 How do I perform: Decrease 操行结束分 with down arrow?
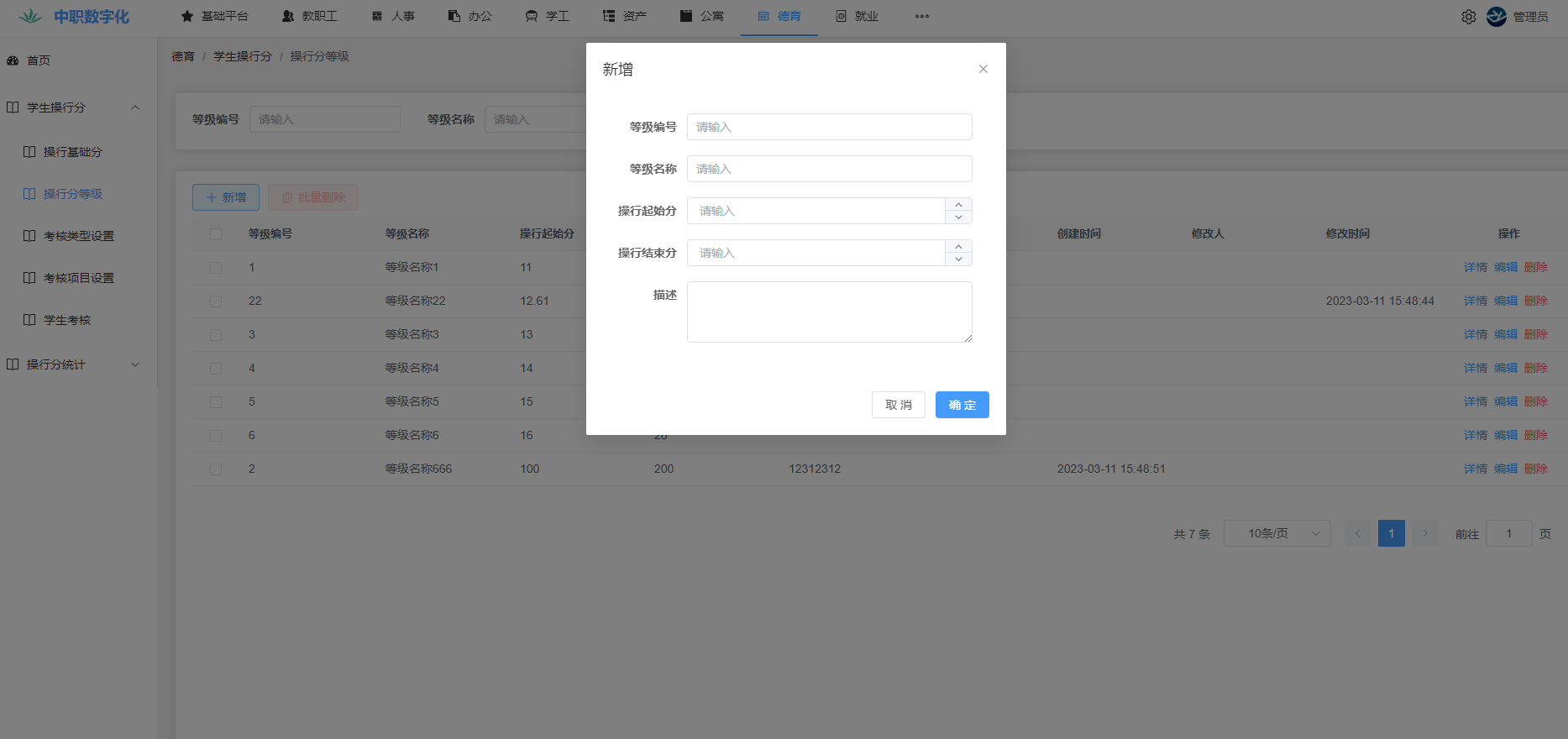(x=958, y=259)
